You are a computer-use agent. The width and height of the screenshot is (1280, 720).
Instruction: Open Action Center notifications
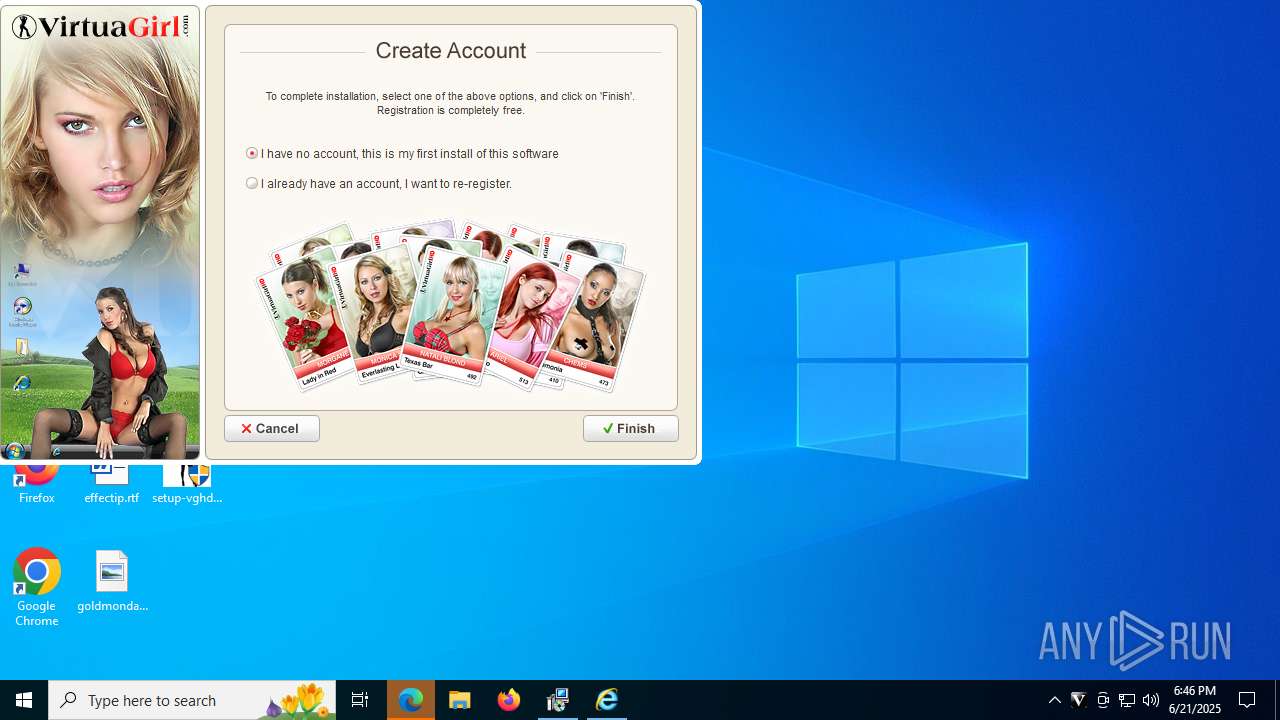point(1248,700)
